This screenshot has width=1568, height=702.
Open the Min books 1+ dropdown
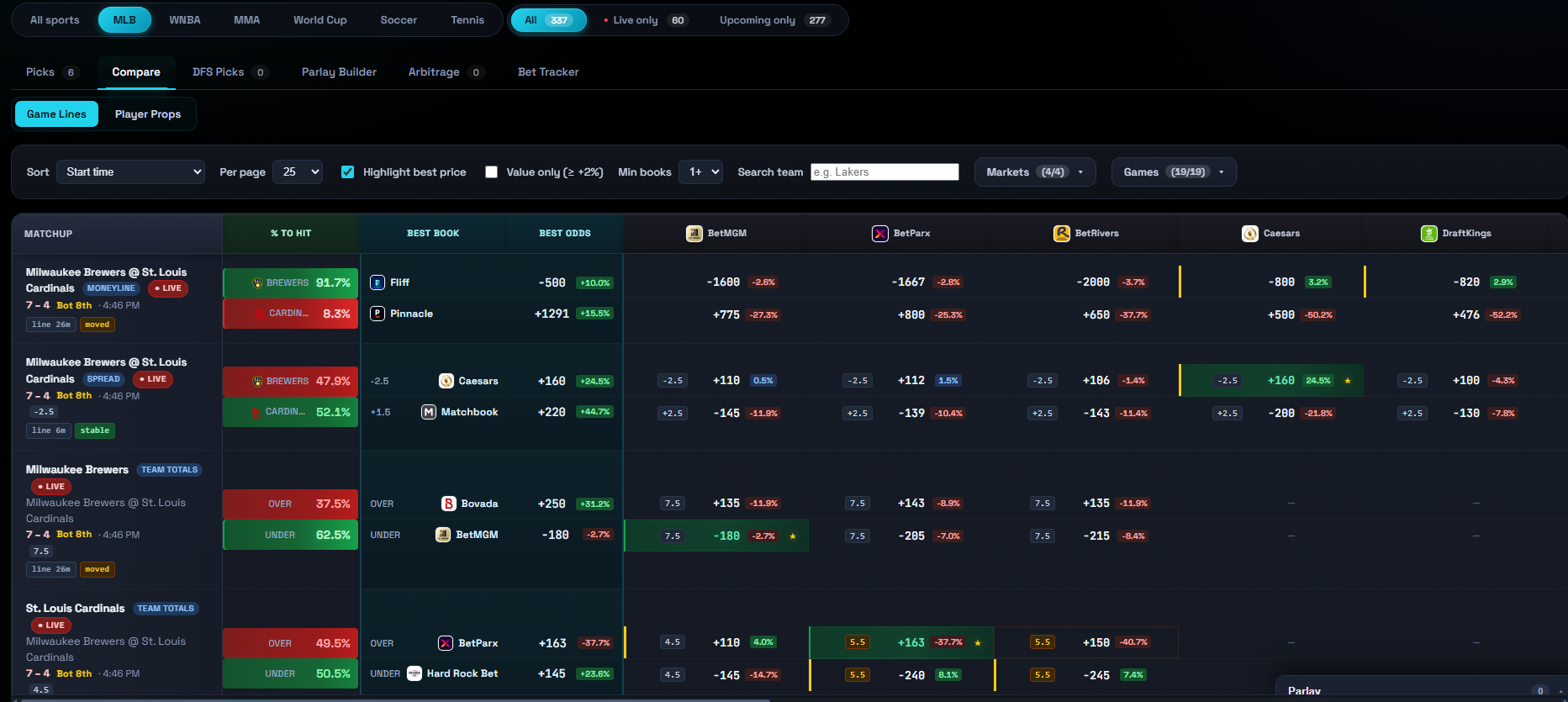pyautogui.click(x=700, y=172)
